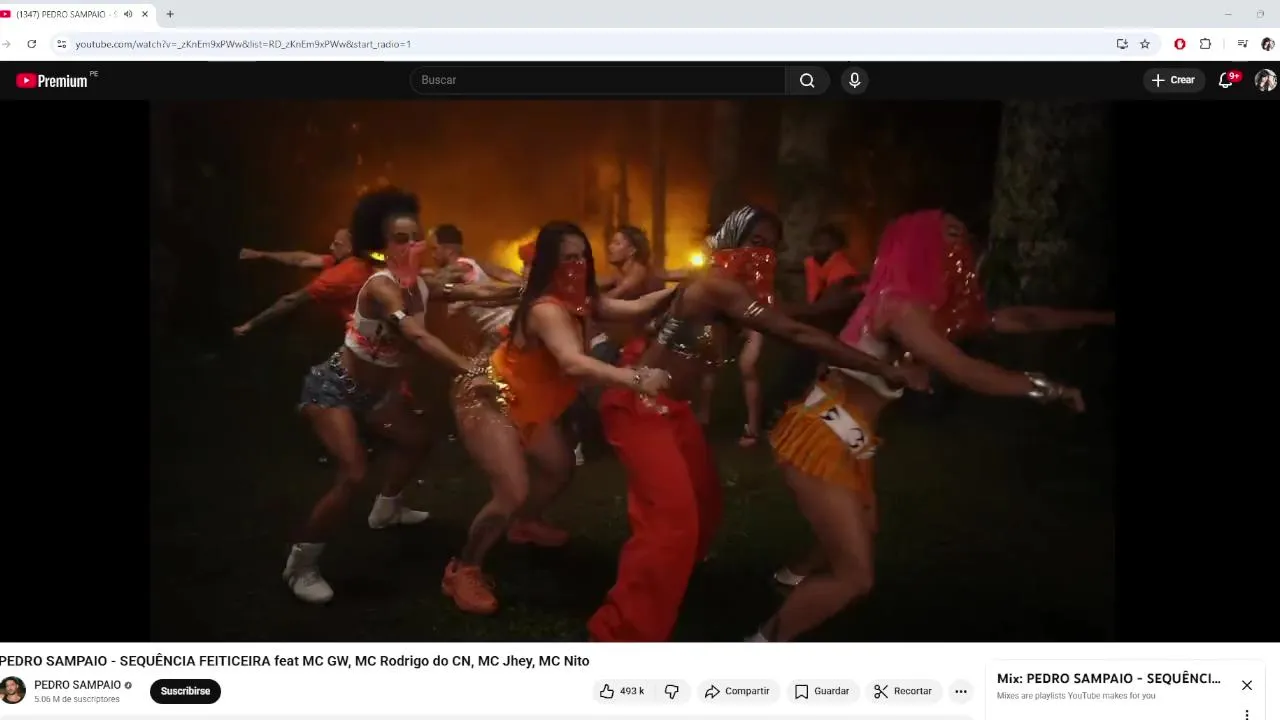The height and width of the screenshot is (720, 1280).
Task: Open site information icon in address bar
Action: coord(61,44)
